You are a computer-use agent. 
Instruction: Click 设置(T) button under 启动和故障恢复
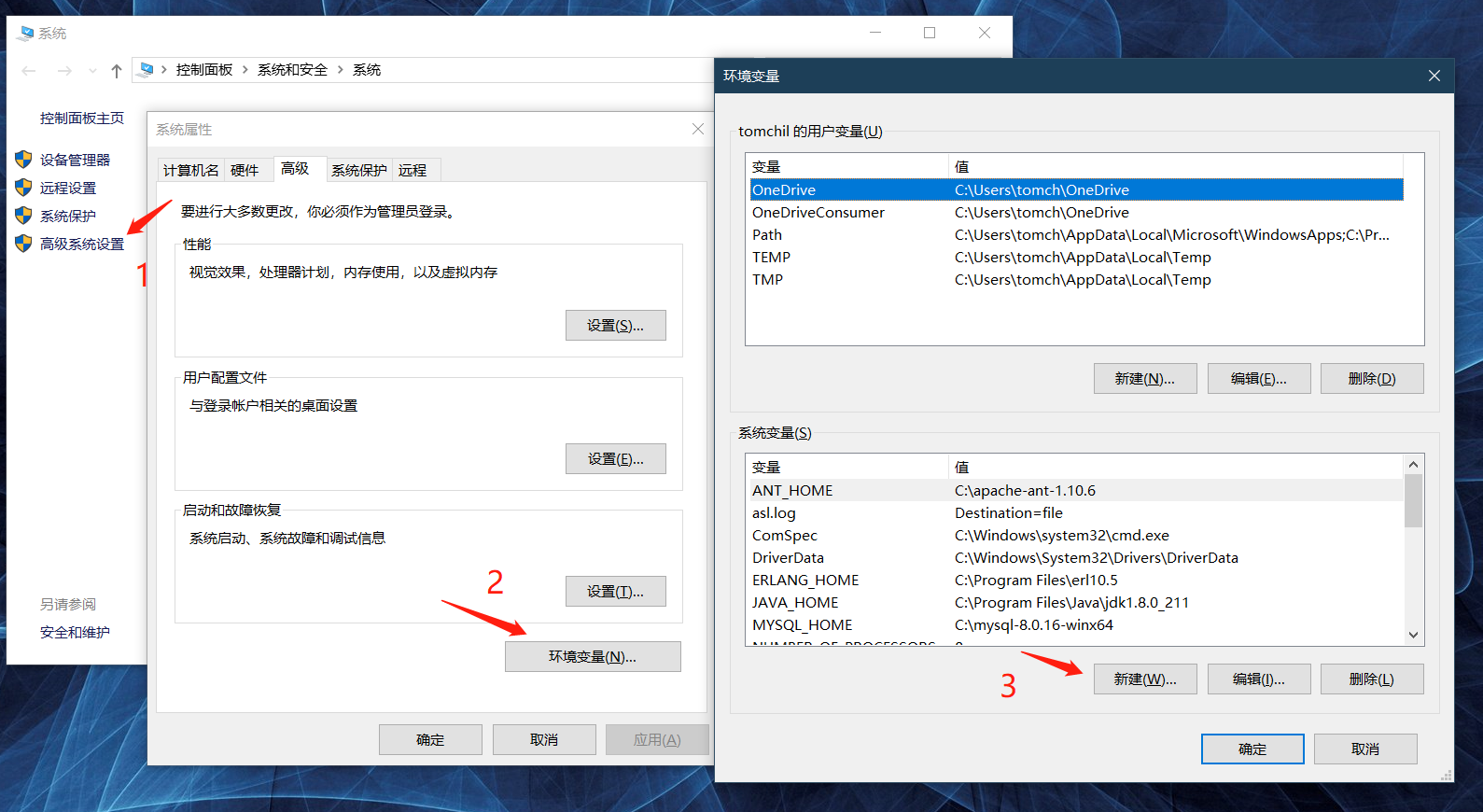point(616,592)
